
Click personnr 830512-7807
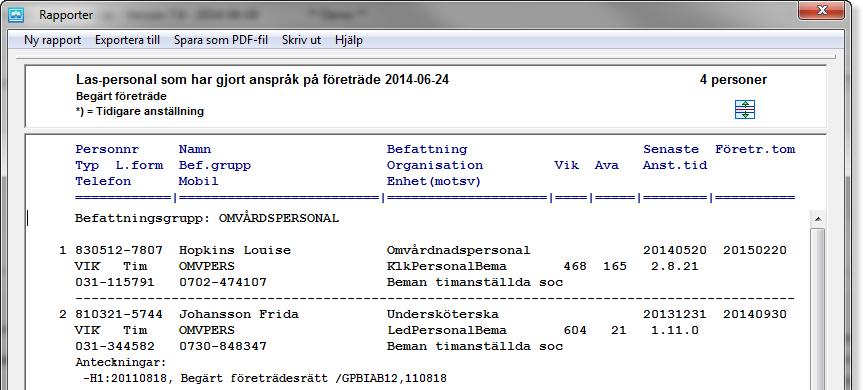click(x=118, y=250)
